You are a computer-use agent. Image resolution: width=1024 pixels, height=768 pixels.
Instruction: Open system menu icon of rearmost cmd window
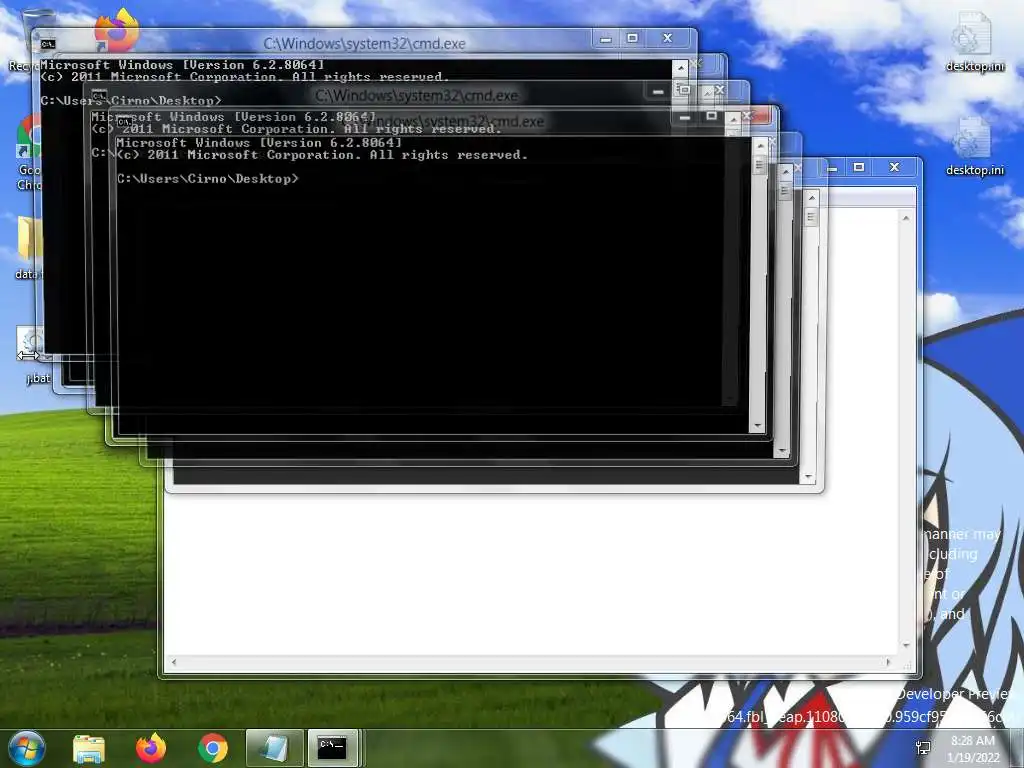coord(48,44)
